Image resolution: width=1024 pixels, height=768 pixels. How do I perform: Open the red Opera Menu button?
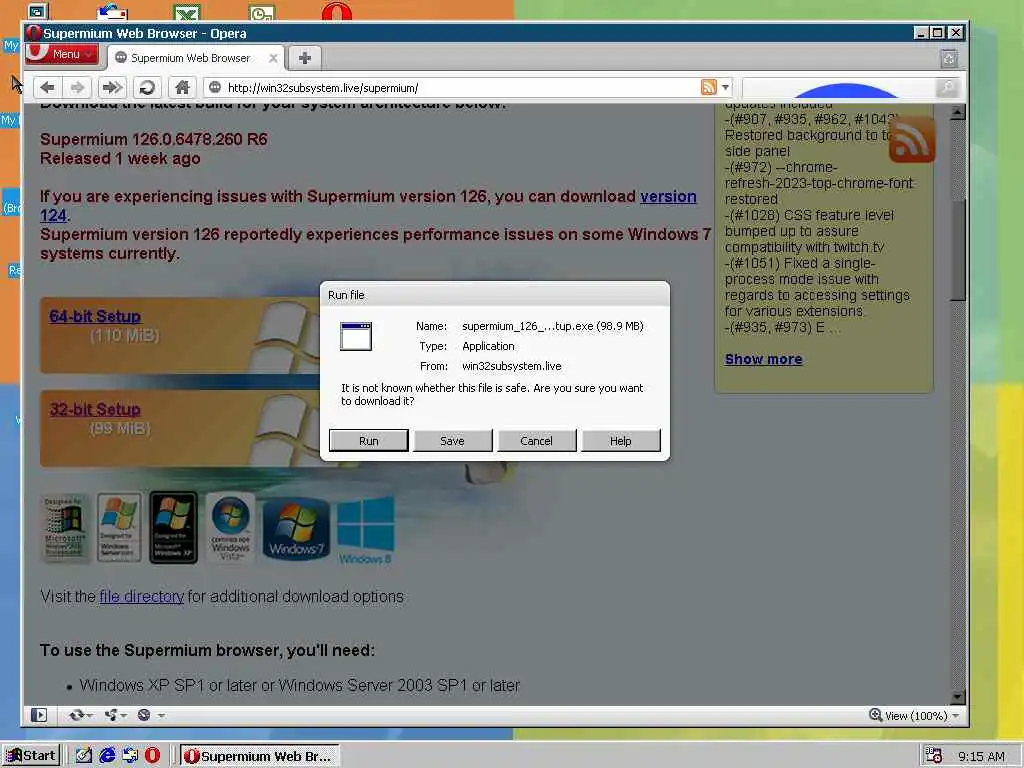pyautogui.click(x=62, y=54)
